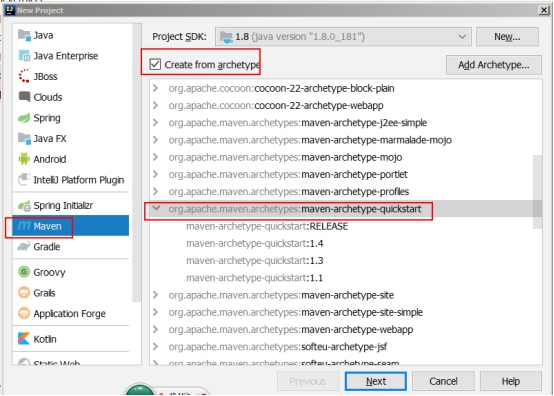Click the orange Grails icon
554x396 pixels.
(24, 293)
